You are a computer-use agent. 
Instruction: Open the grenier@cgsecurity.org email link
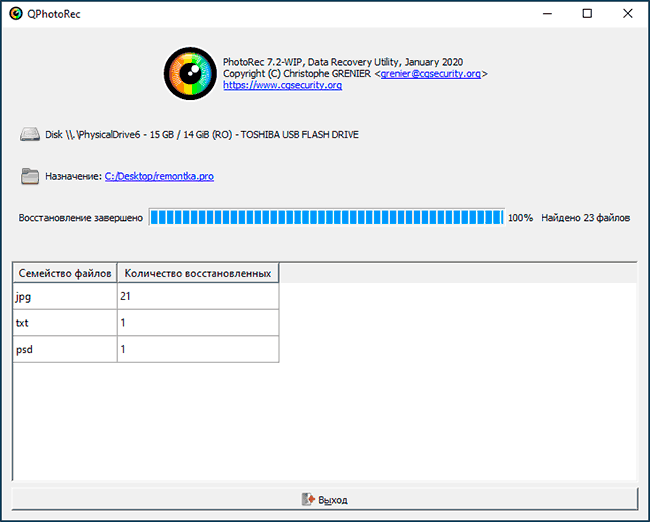(430, 74)
